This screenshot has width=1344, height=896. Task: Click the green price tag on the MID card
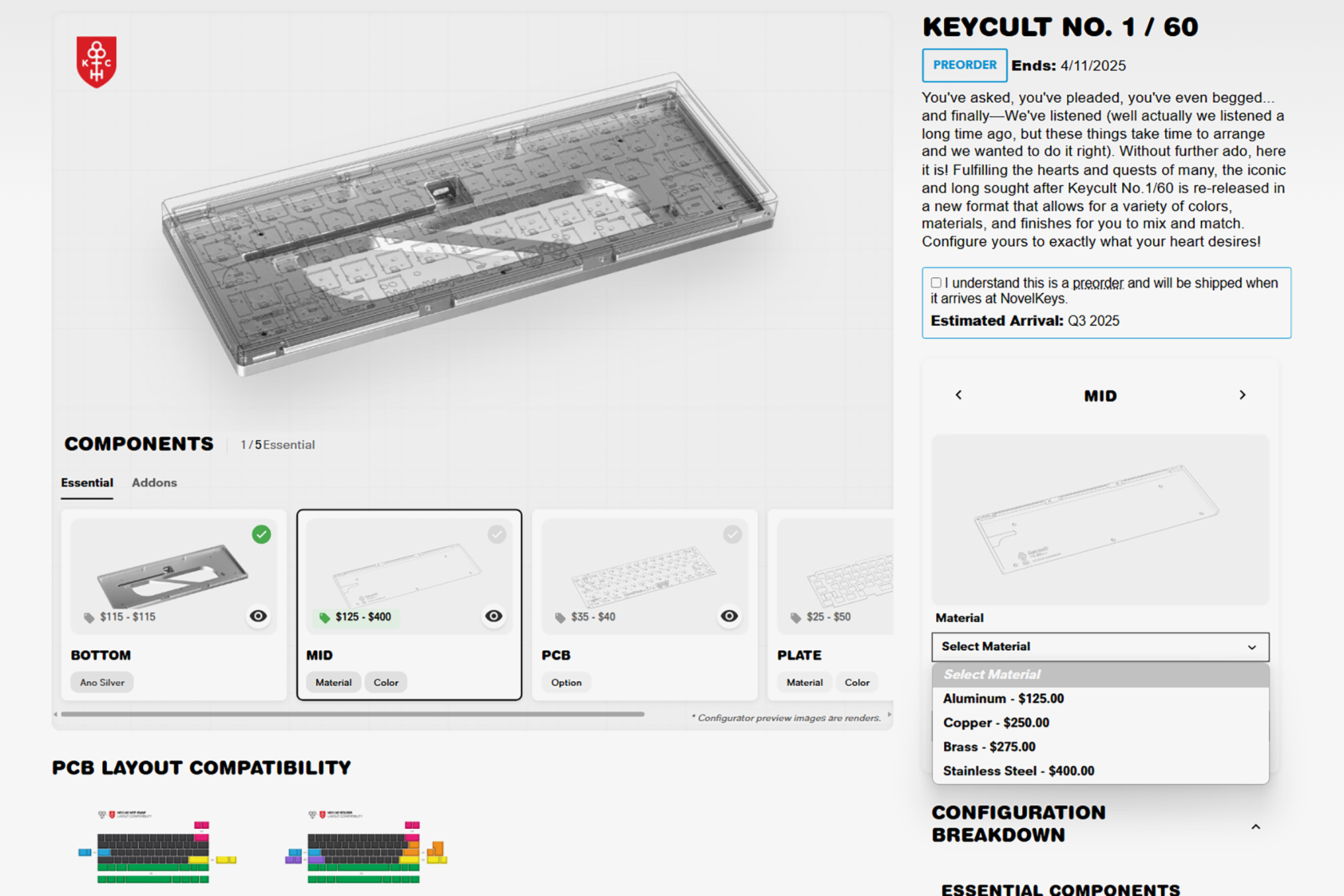point(325,617)
